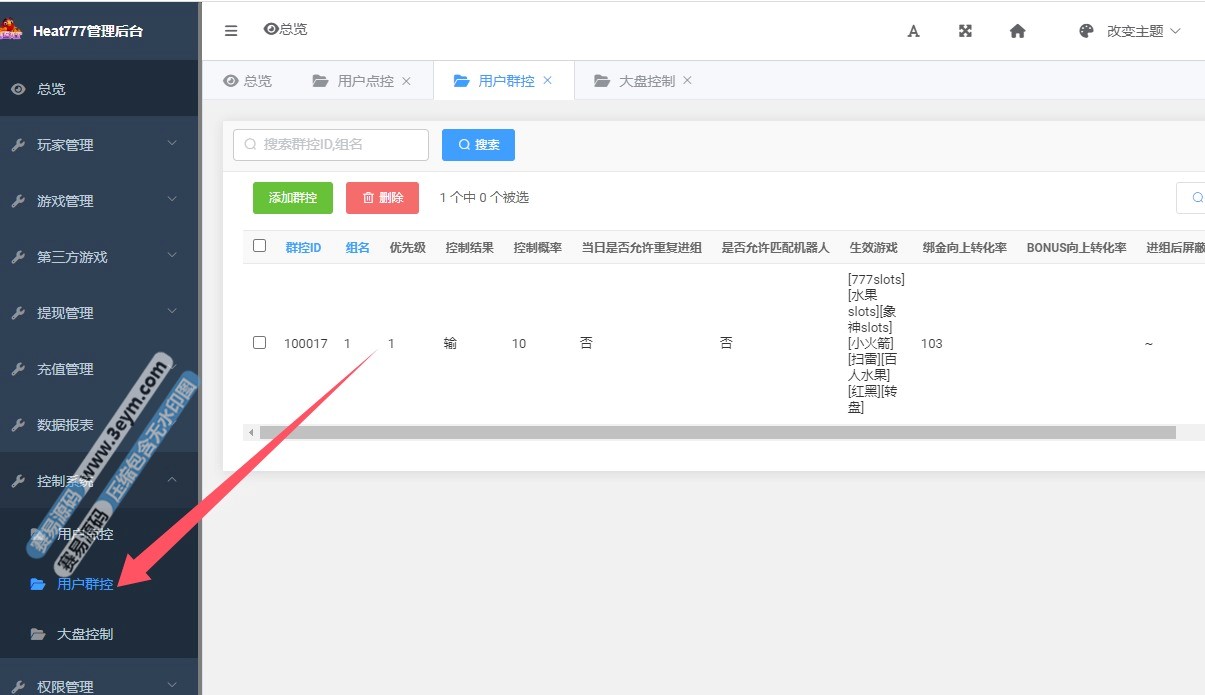
Task: Click the palette icon beside 改变主题
Action: coord(1086,31)
